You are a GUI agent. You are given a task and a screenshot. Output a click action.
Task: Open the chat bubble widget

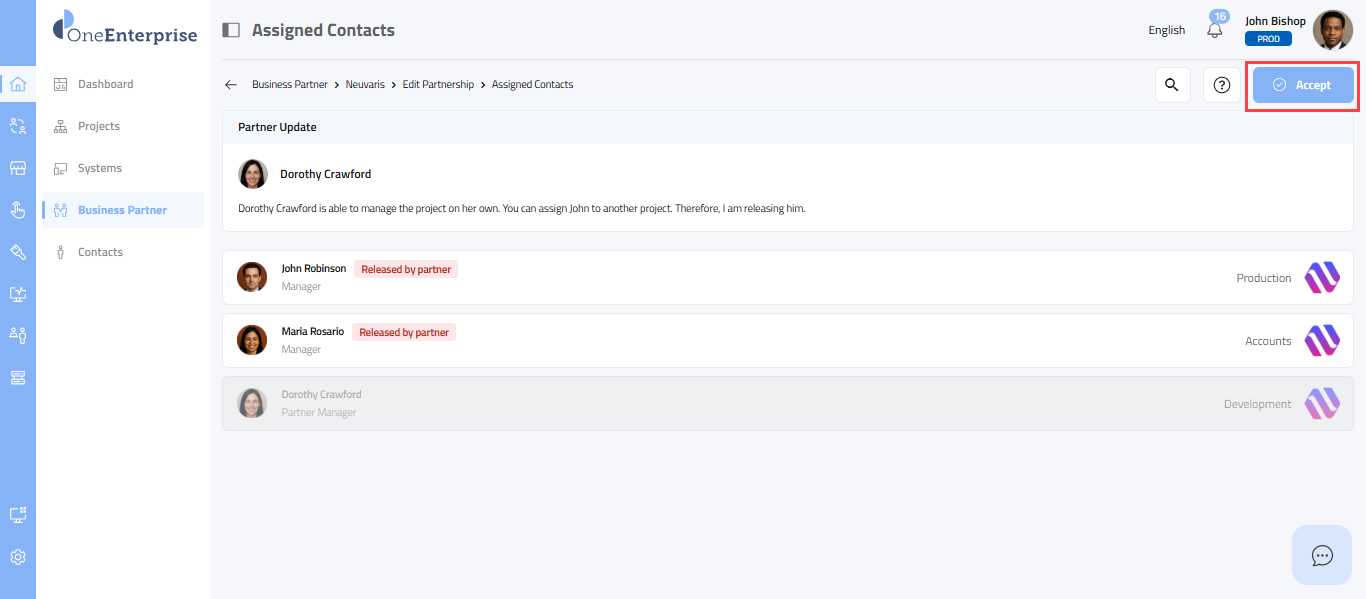click(1322, 555)
